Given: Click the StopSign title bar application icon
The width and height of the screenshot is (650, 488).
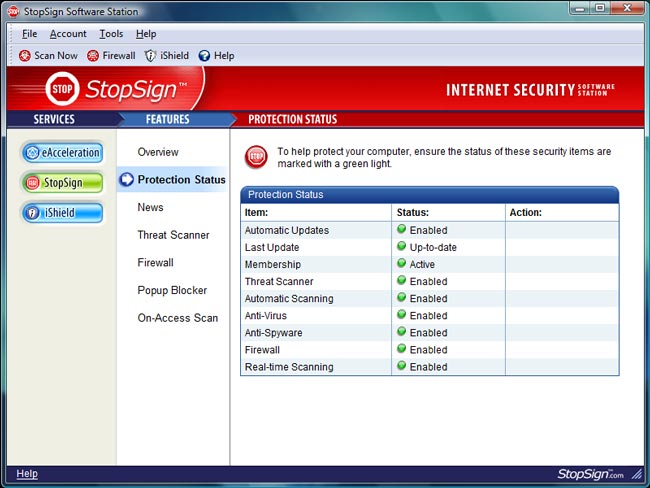Looking at the screenshot, I should pos(13,11).
